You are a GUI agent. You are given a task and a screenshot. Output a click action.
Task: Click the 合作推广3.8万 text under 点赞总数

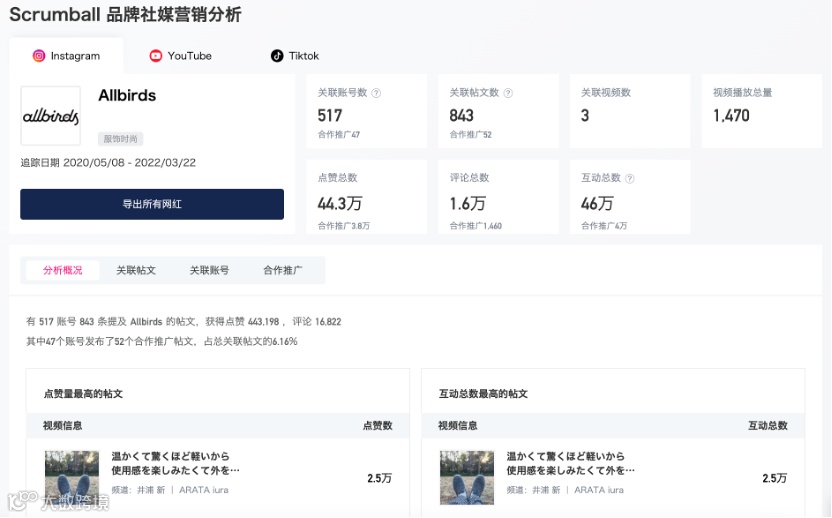click(x=343, y=226)
